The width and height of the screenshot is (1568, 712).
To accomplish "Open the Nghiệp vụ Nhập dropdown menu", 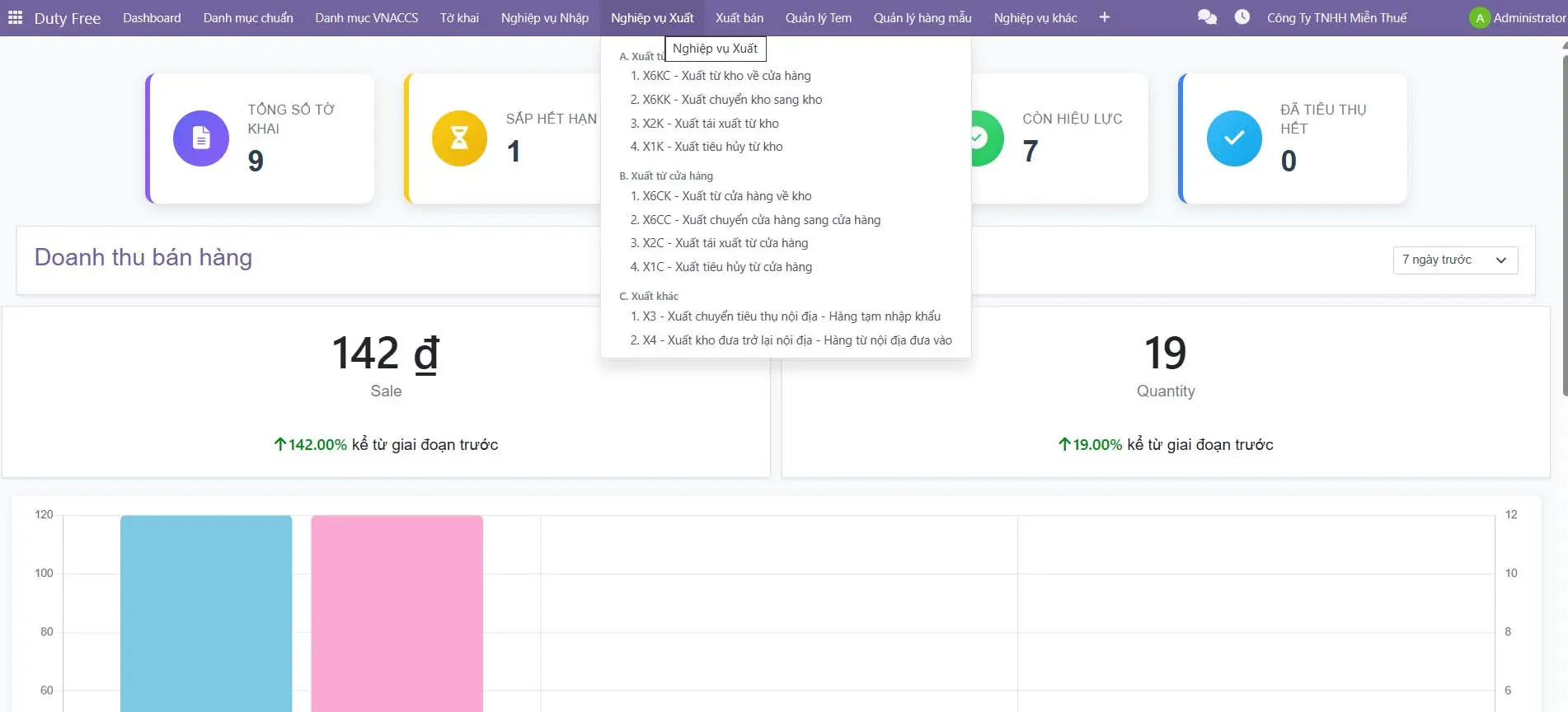I will coord(544,18).
